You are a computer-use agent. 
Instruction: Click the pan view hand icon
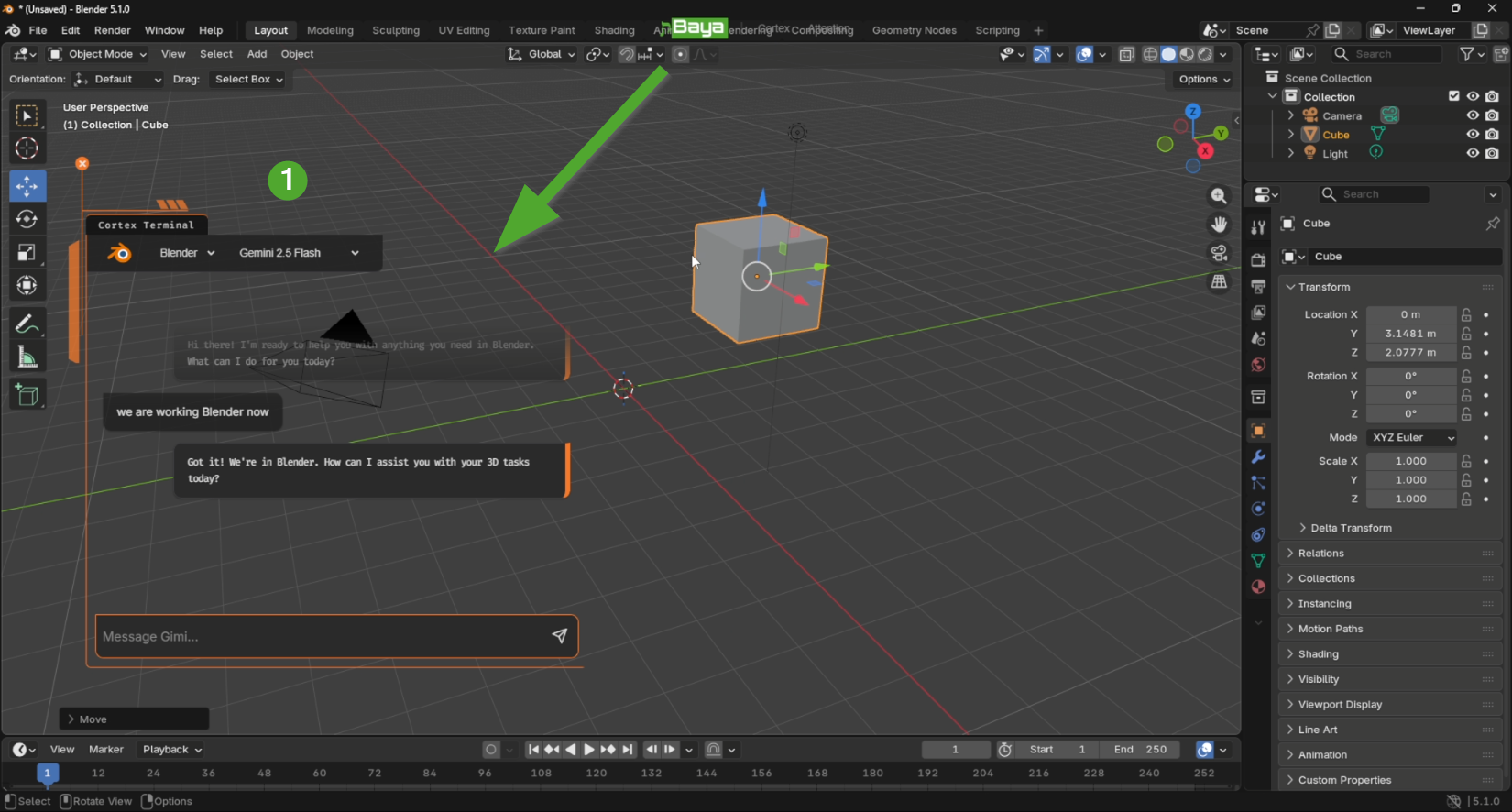tap(1219, 225)
